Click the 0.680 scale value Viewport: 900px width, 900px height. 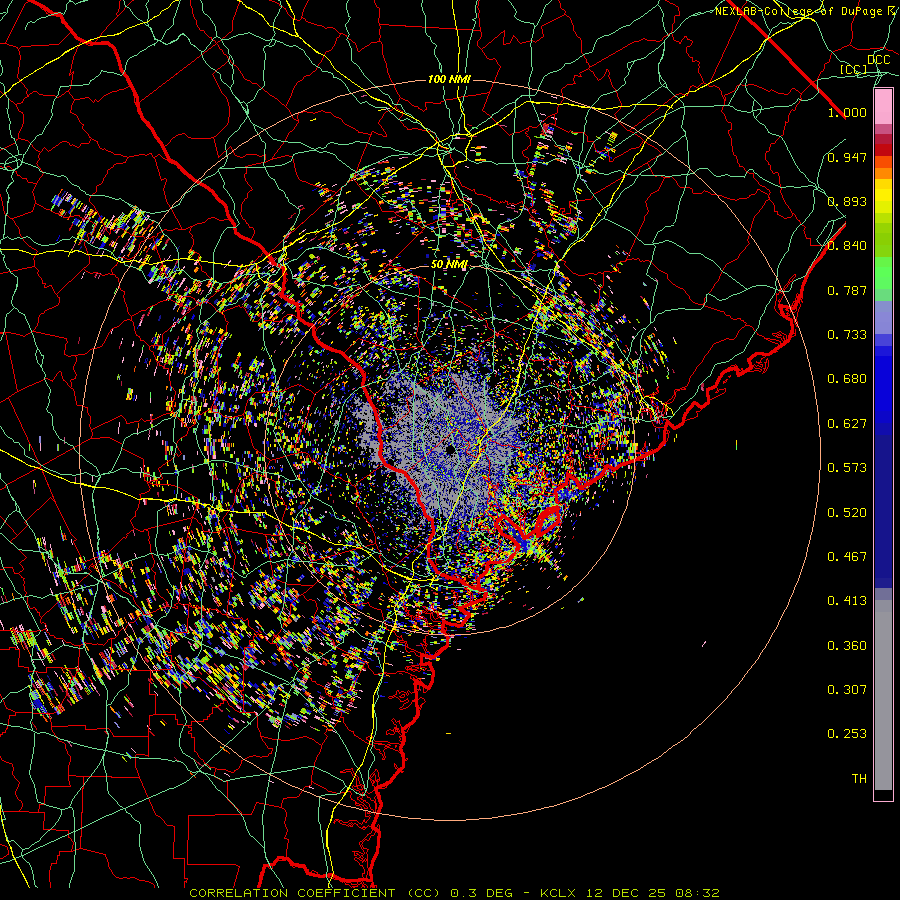[x=847, y=379]
